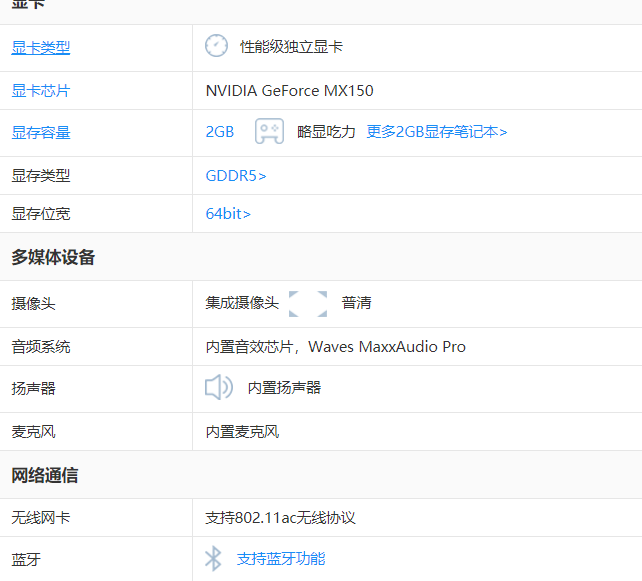Click the camera frame icon next to 集成摄像头
The width and height of the screenshot is (642, 581).
point(308,304)
